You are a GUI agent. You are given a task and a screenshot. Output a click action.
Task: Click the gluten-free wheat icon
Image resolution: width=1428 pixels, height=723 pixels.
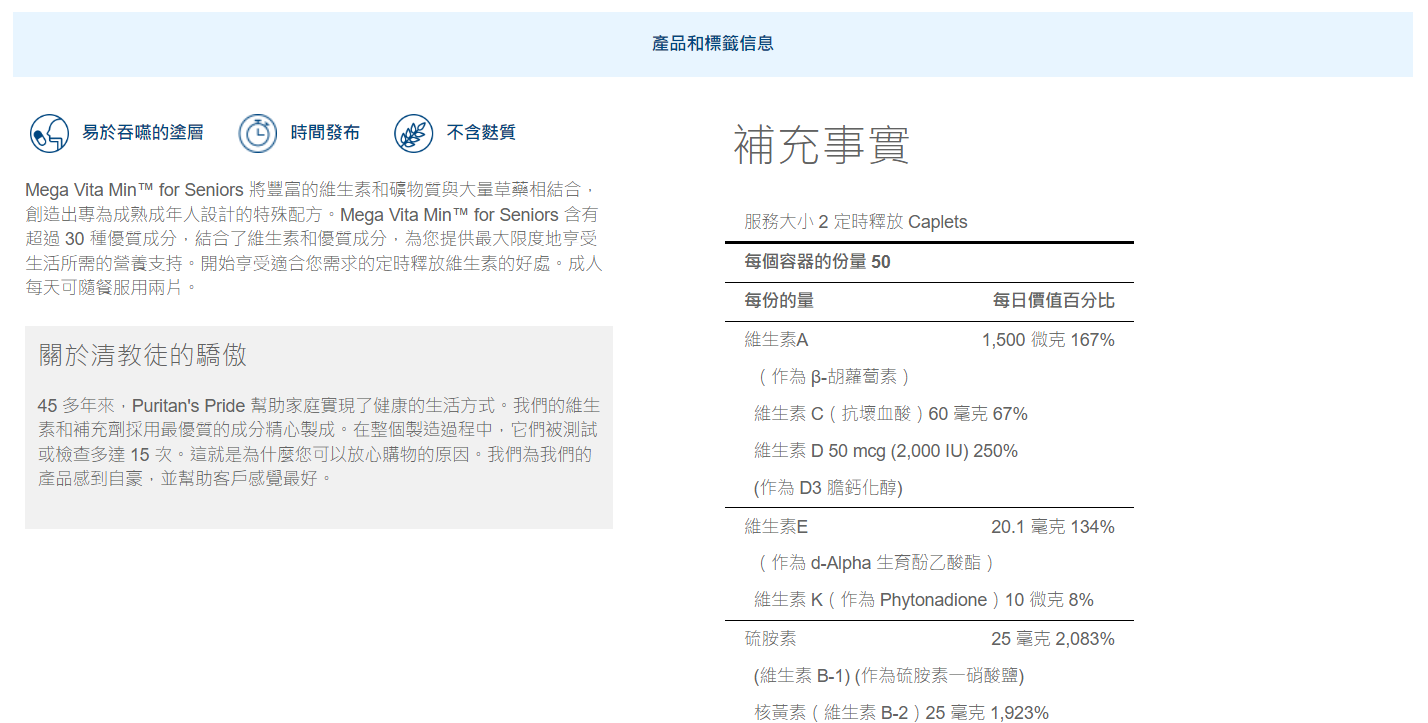413,133
